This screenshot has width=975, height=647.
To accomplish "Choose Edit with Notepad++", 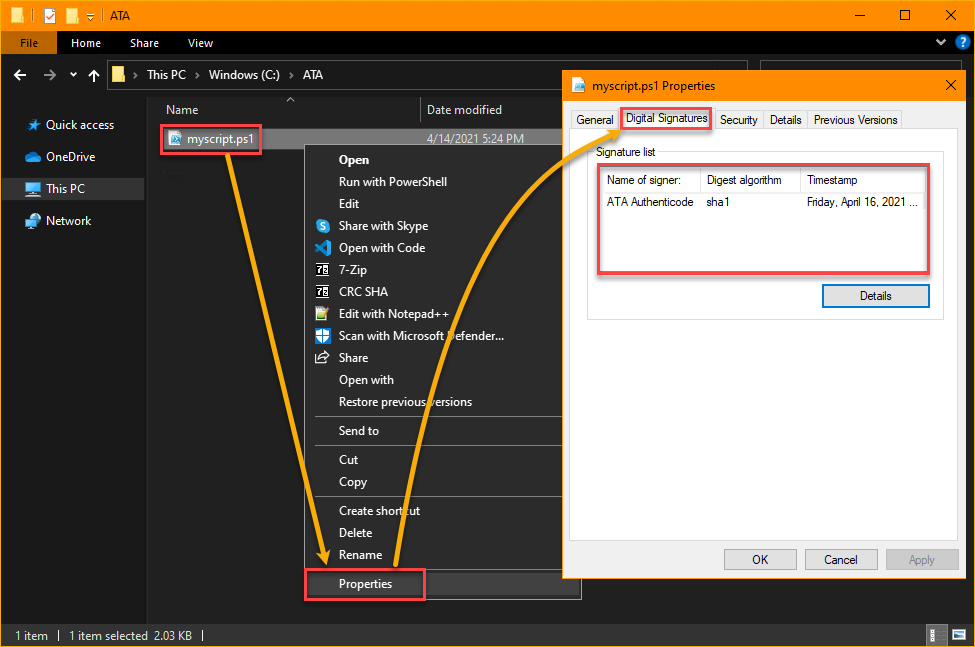I will 394,314.
